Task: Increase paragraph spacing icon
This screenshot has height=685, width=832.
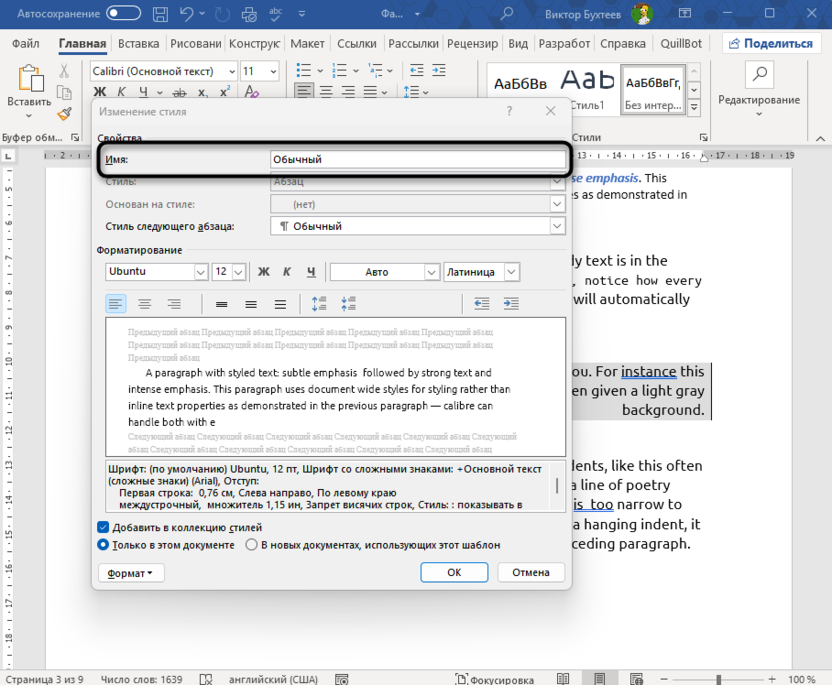Action: [319, 304]
